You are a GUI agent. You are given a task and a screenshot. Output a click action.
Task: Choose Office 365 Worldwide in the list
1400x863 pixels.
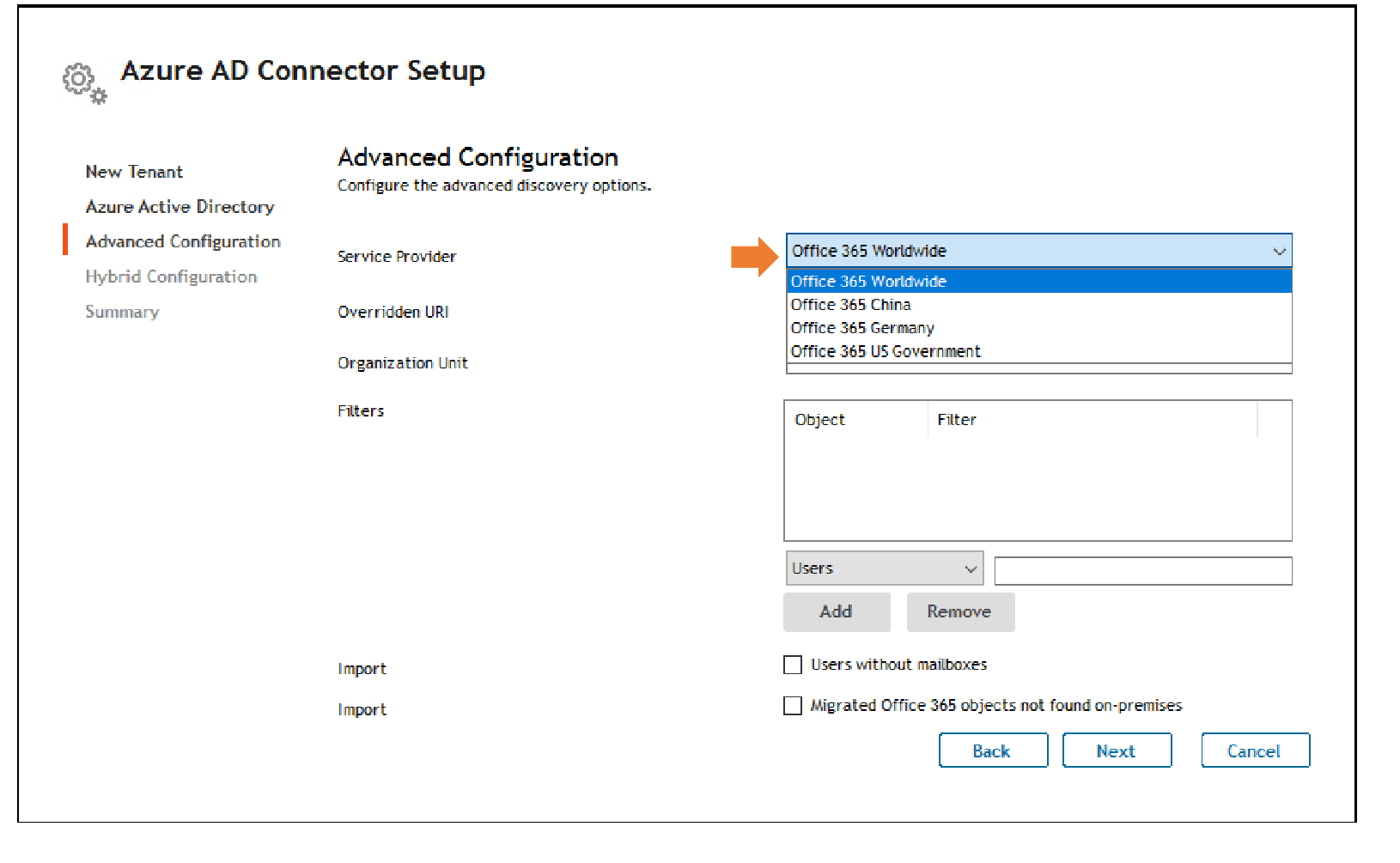click(1039, 281)
